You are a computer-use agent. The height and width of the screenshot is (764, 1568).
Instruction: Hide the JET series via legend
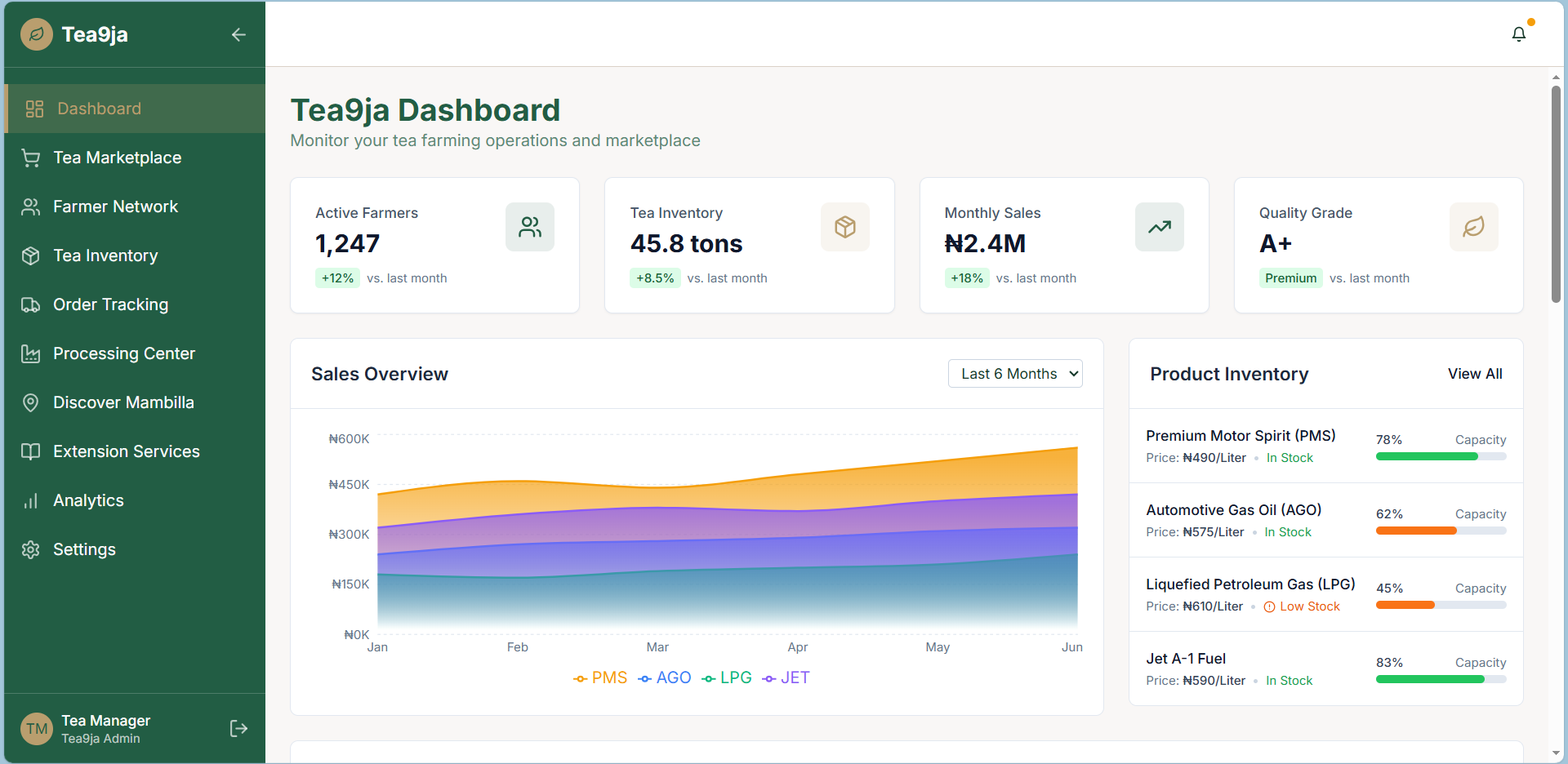786,677
